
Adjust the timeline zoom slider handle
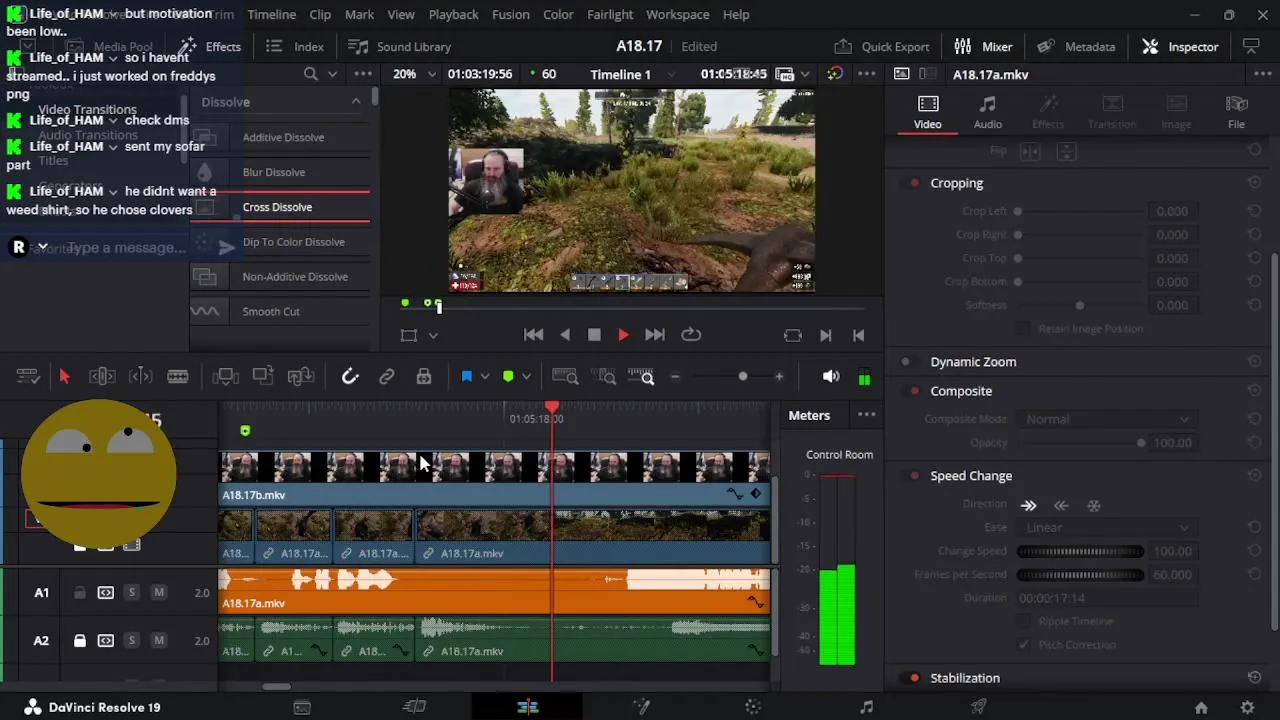[742, 376]
